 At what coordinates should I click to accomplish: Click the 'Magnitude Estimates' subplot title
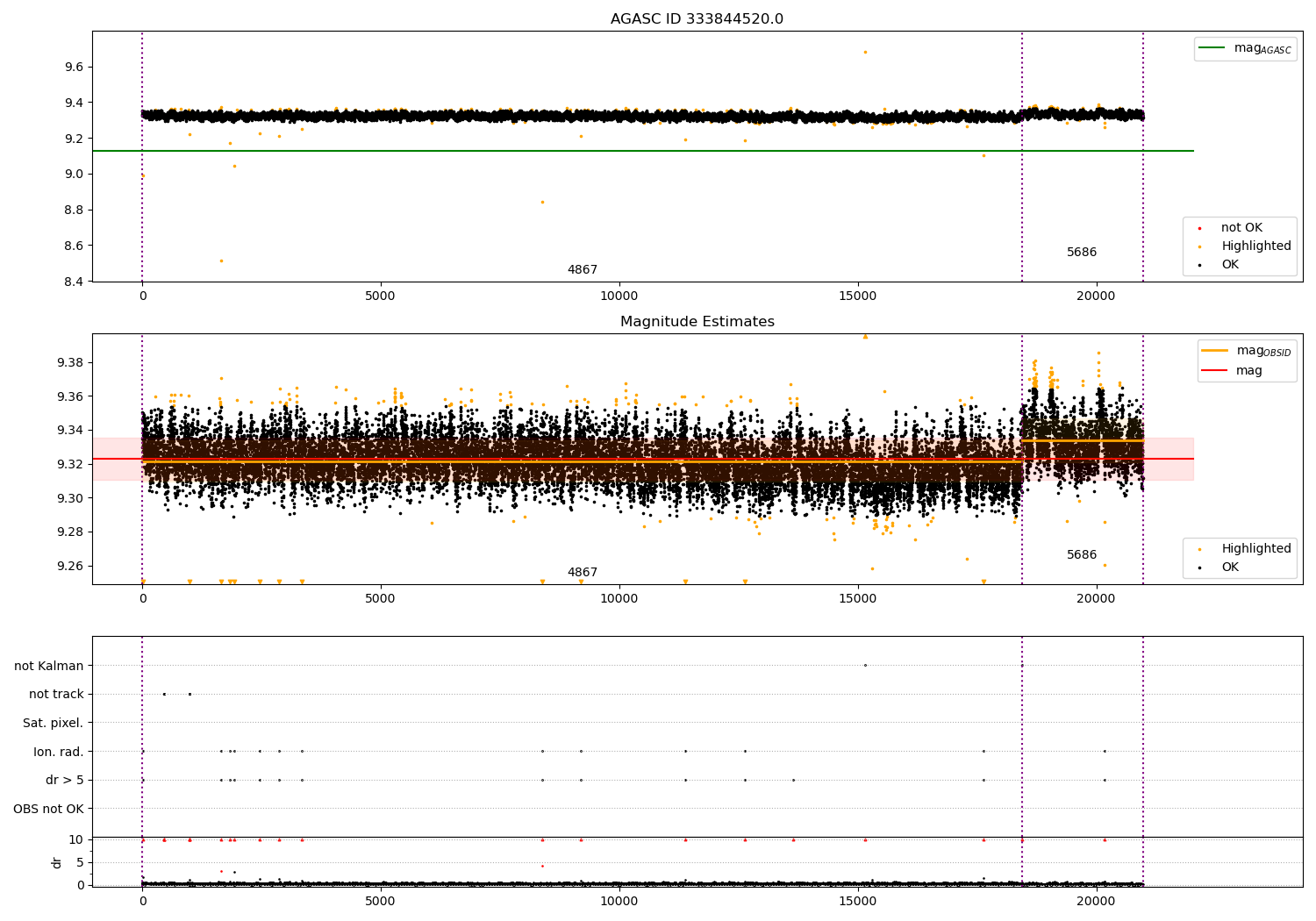[697, 322]
